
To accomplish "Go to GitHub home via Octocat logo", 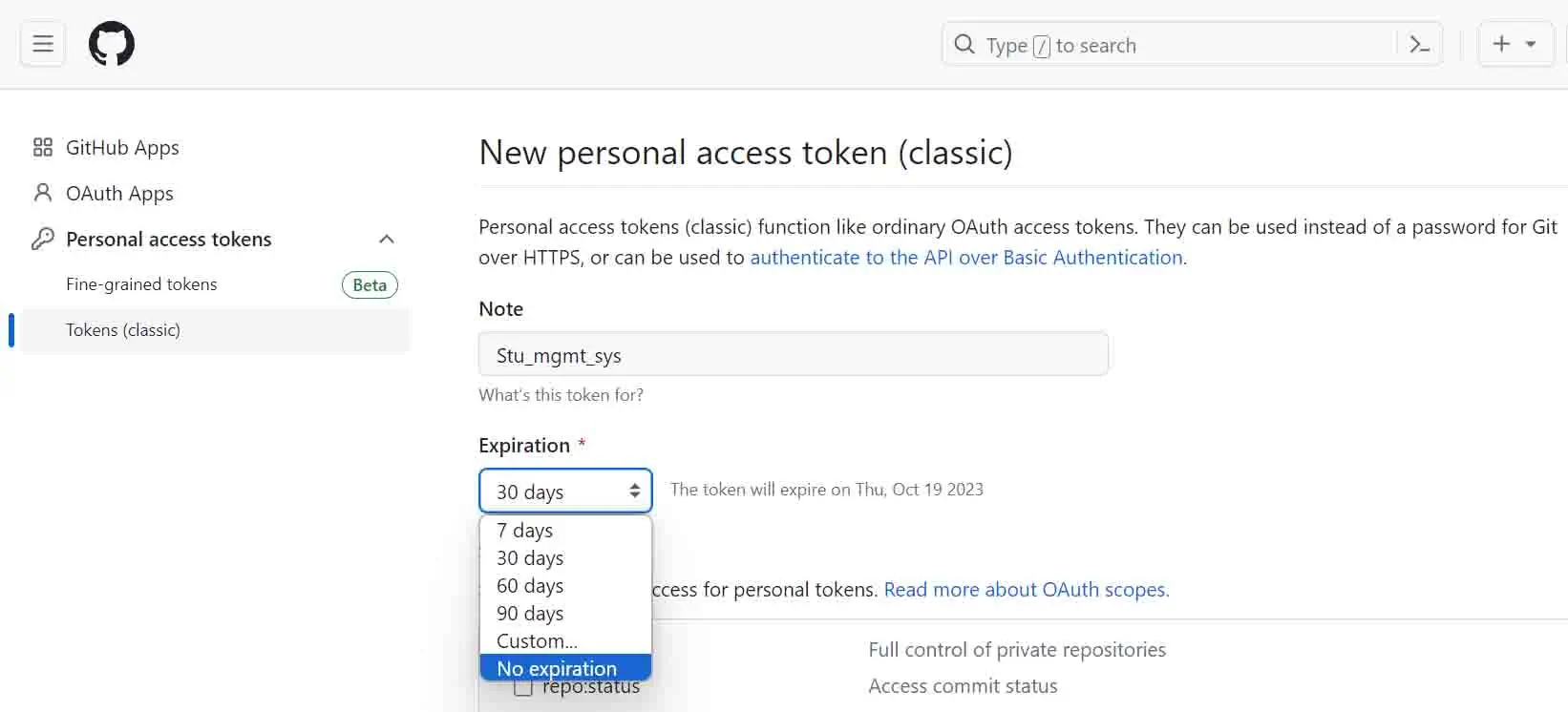I will coord(112,44).
